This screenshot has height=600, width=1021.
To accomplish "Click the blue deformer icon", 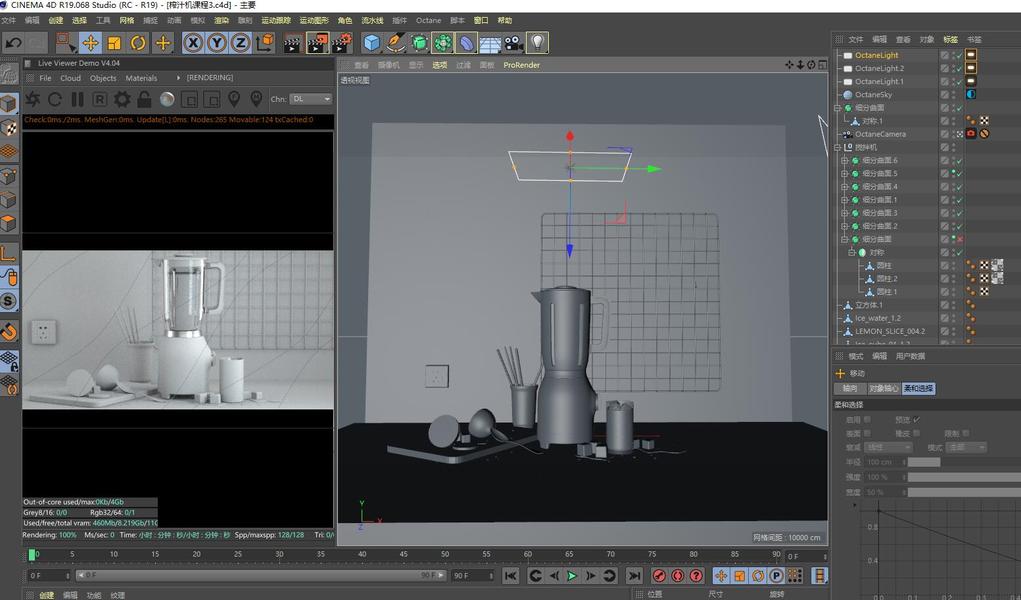I will coord(466,43).
